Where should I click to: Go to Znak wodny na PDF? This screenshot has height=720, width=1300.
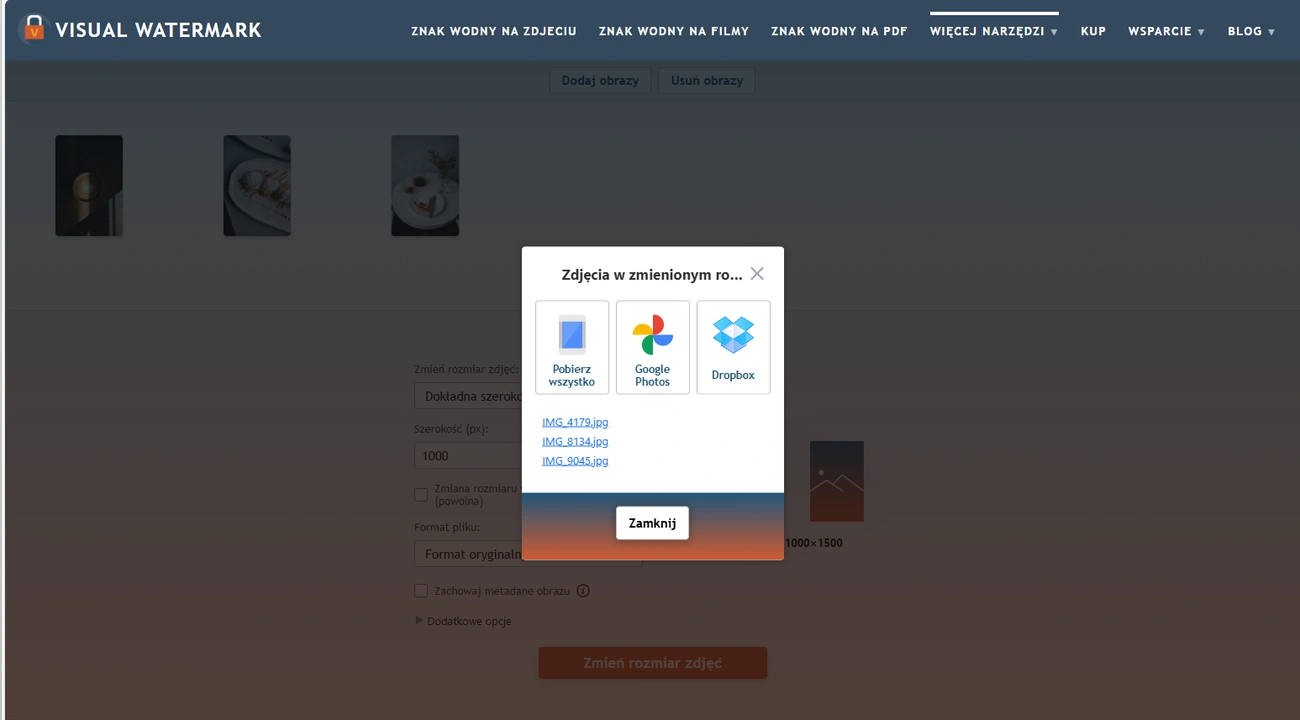tap(839, 31)
